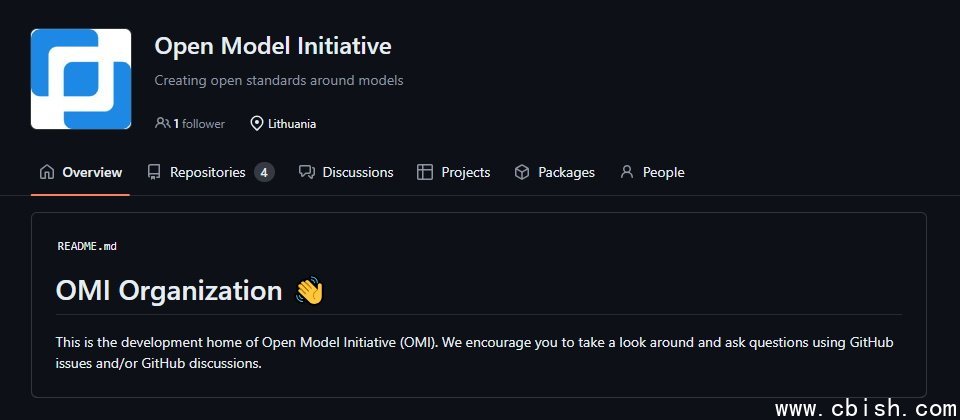Click the Open Model Initiative organization title
The height and width of the screenshot is (420, 960).
(x=272, y=46)
